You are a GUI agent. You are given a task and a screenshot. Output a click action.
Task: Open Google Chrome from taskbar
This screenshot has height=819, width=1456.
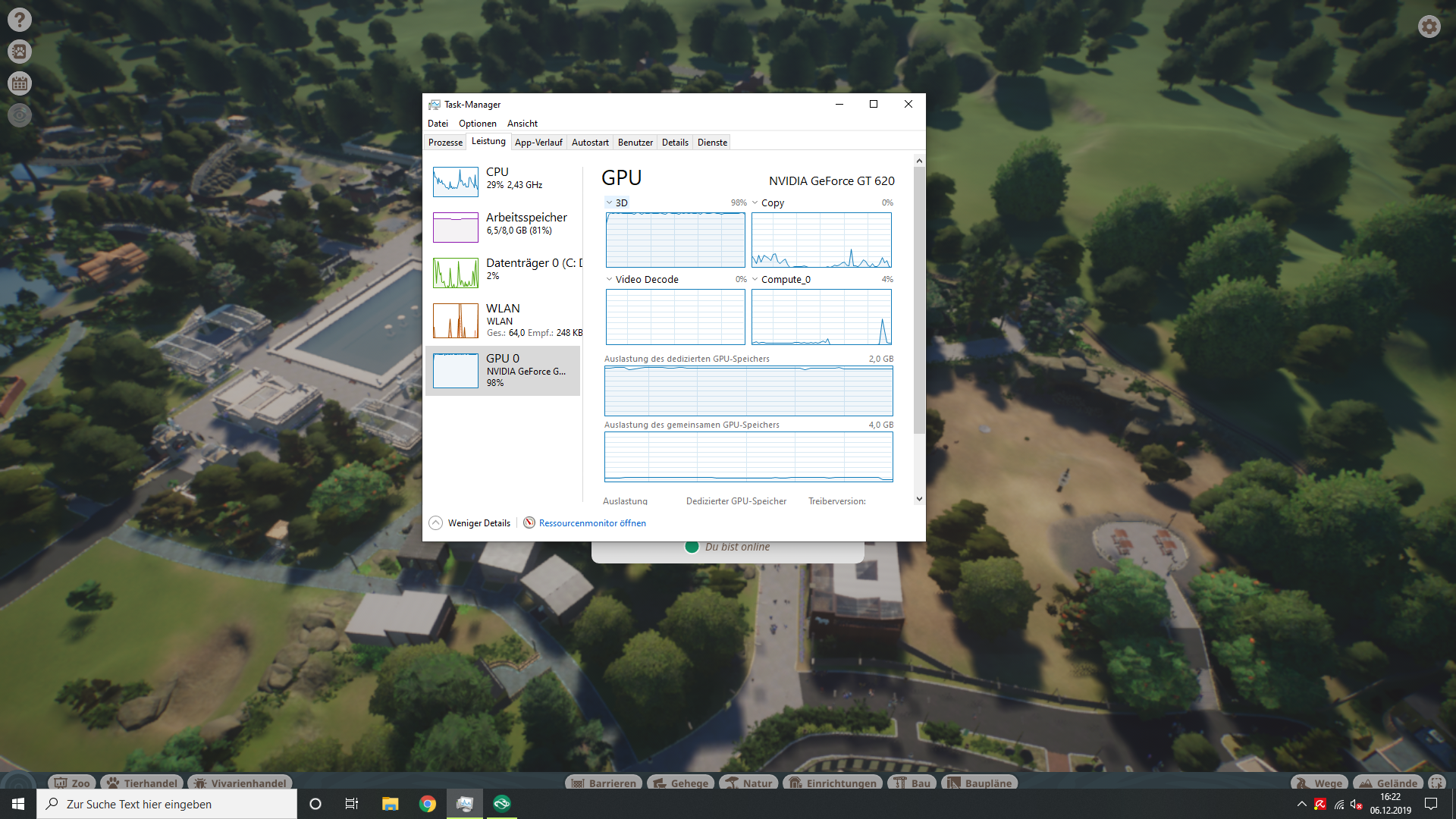[428, 804]
